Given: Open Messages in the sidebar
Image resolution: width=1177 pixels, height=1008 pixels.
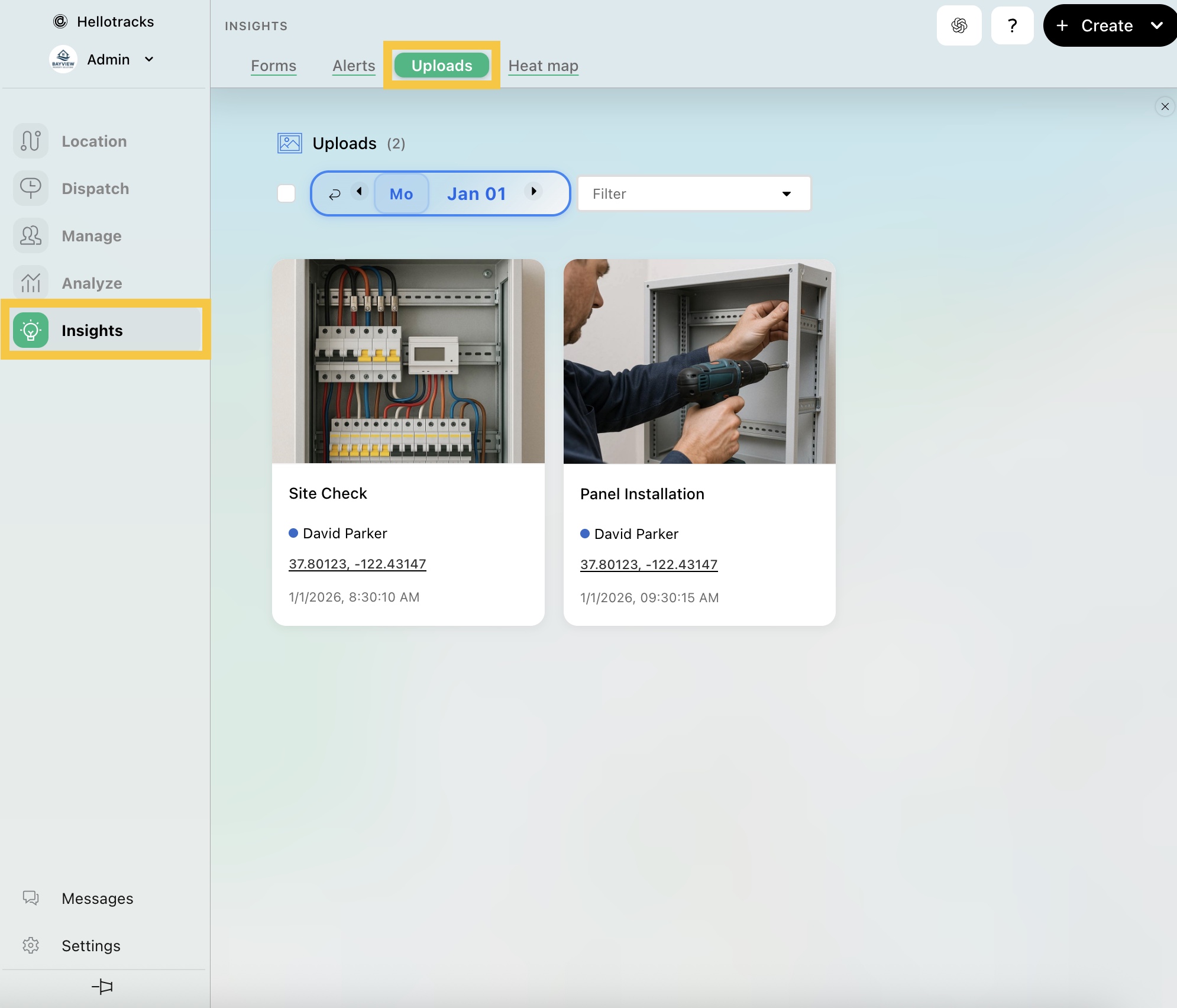Looking at the screenshot, I should 97,898.
